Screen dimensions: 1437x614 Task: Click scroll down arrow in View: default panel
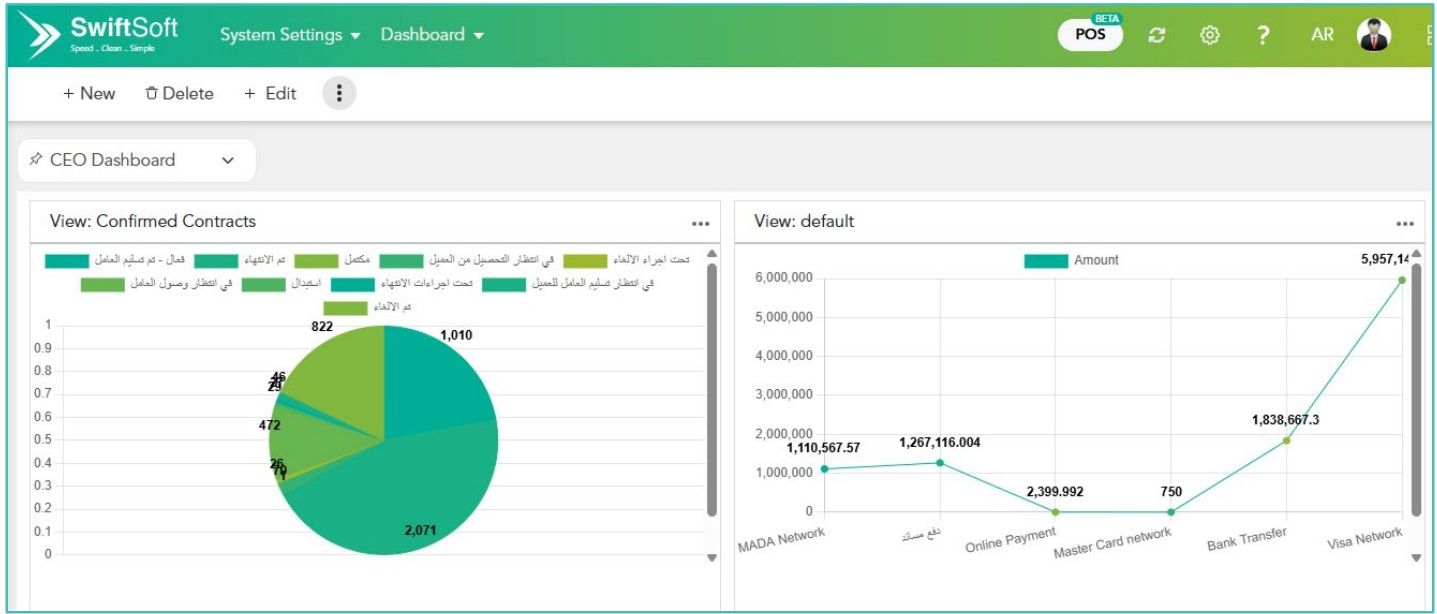pyautogui.click(x=1416, y=558)
